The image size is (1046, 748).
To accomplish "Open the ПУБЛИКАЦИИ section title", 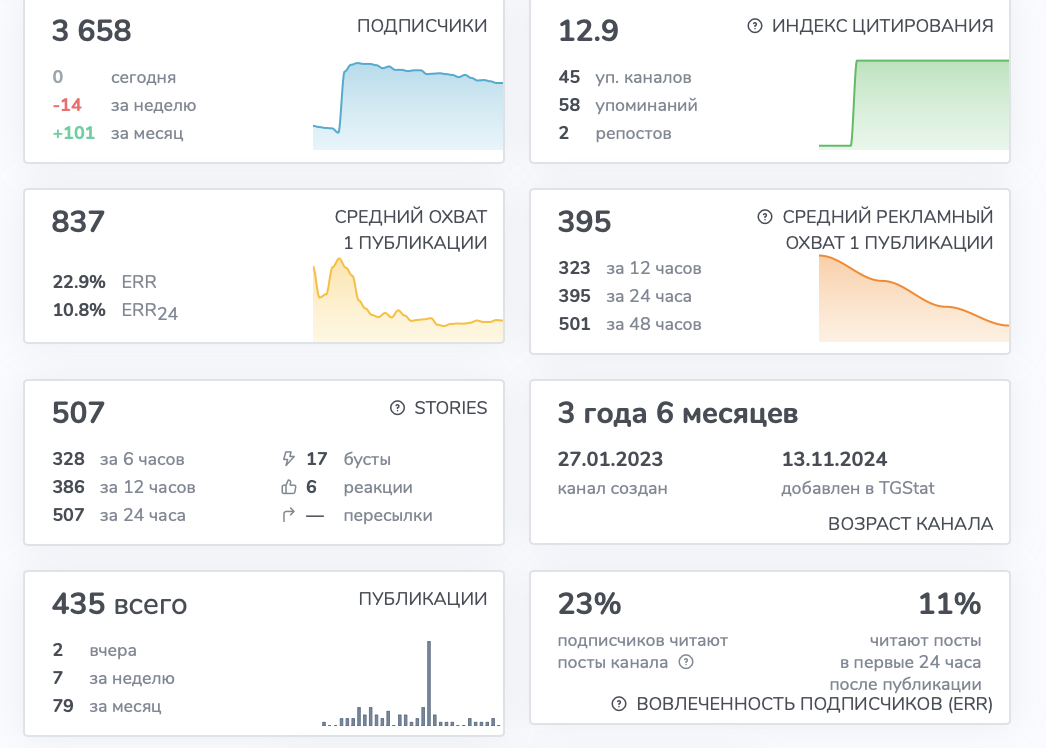I will [423, 599].
